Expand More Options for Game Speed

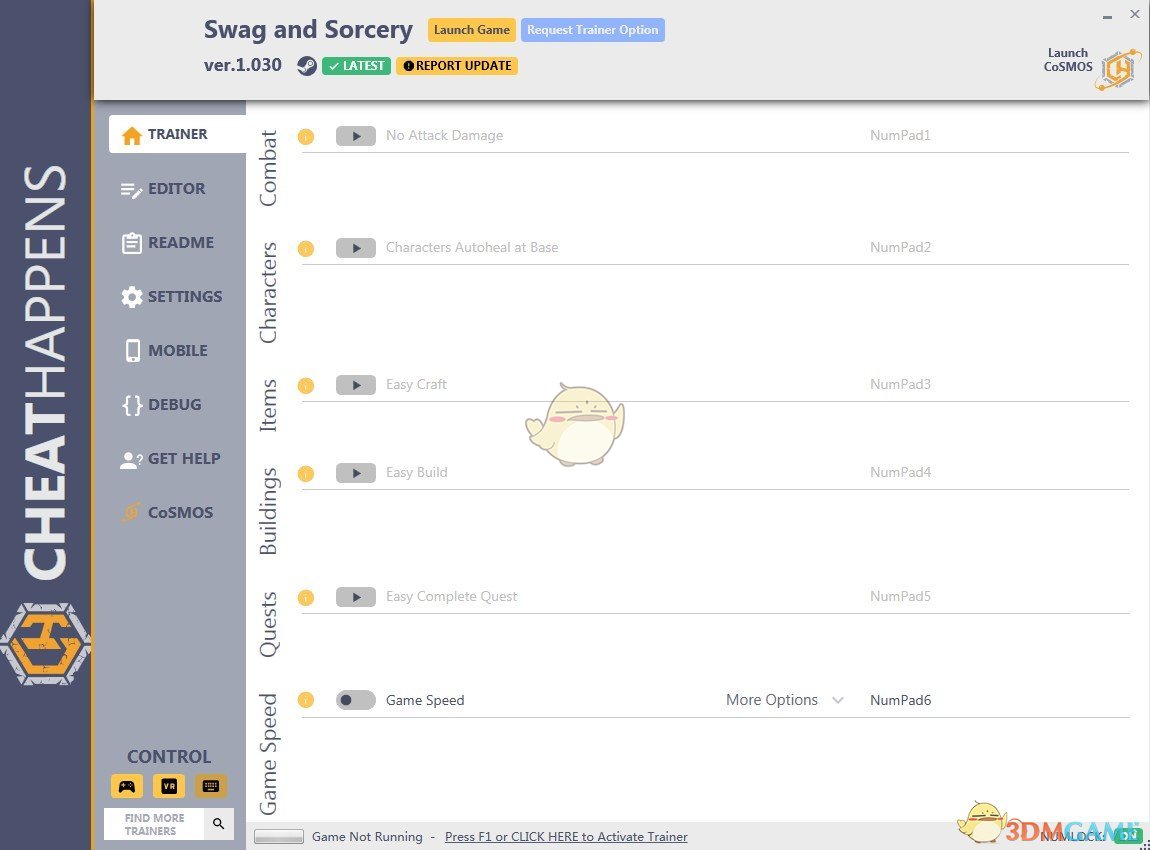784,700
